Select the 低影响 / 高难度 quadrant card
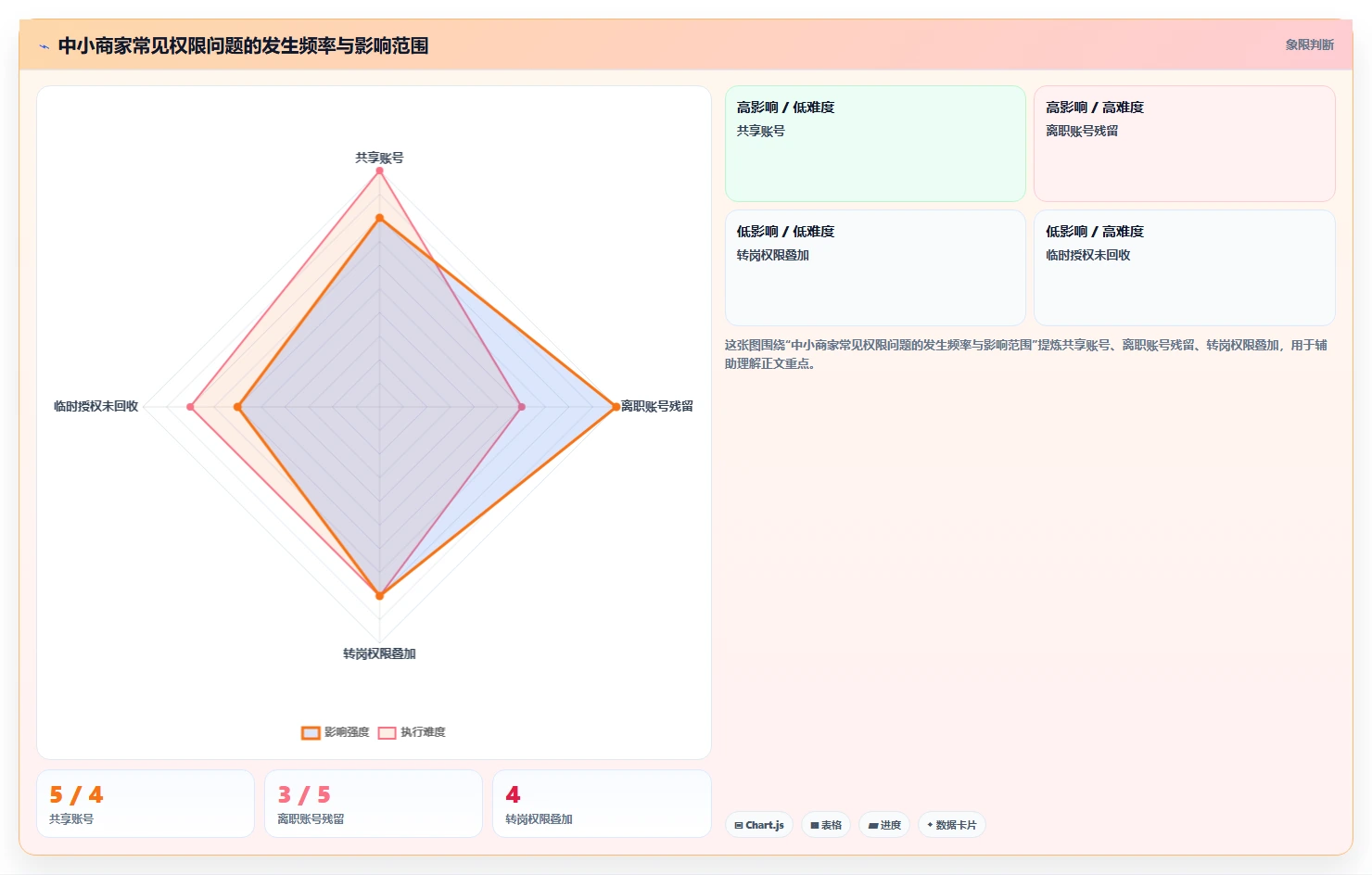 (x=1185, y=268)
